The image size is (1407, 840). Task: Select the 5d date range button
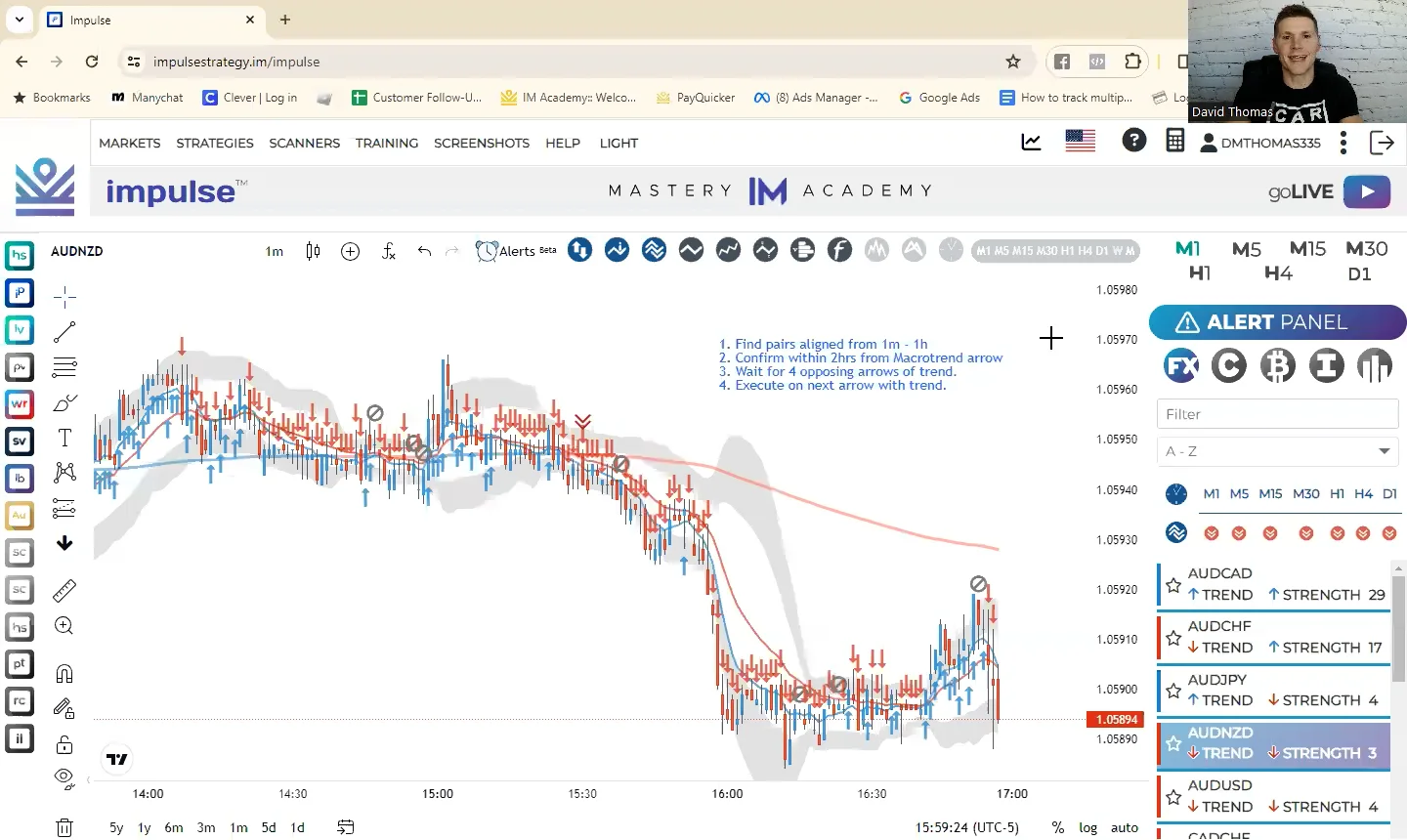tap(269, 827)
